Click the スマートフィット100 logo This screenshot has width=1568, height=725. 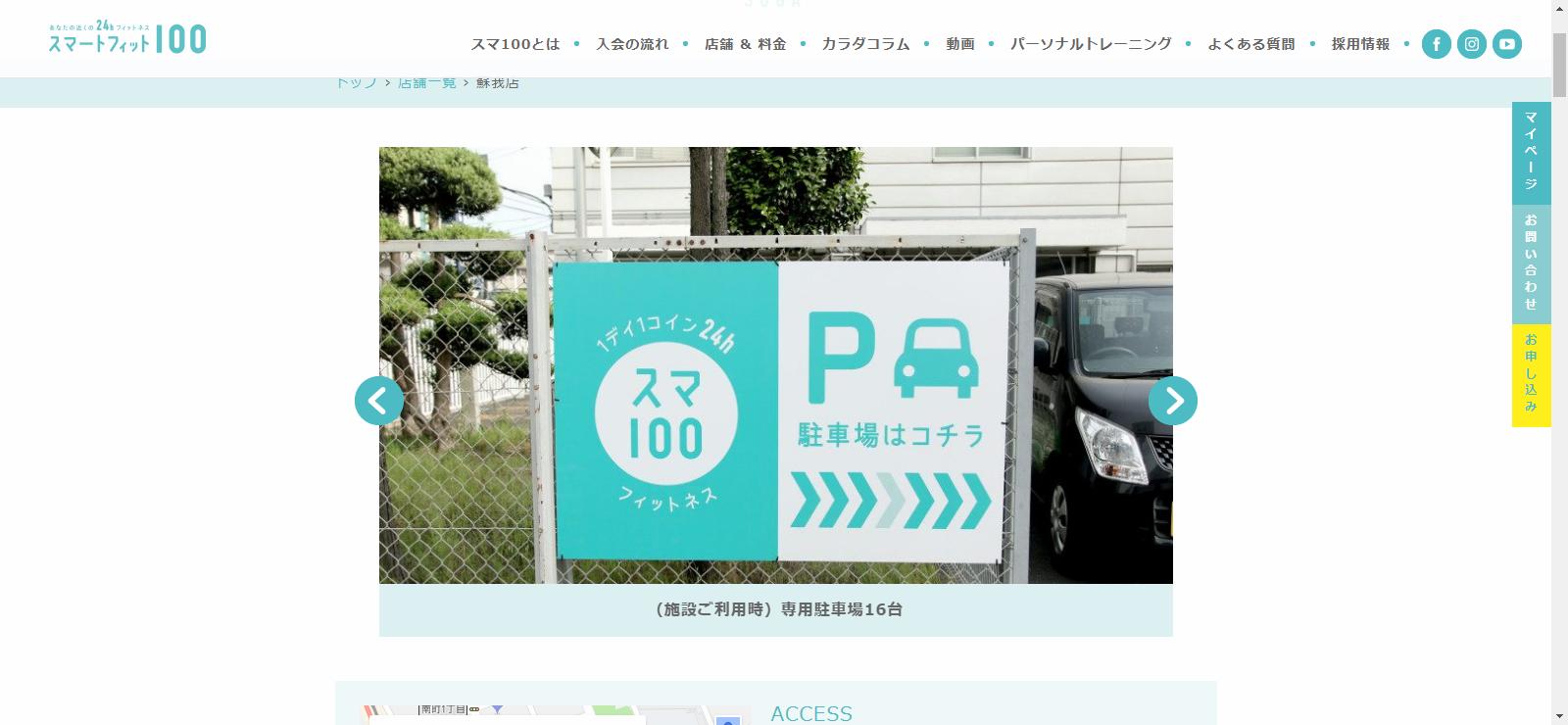(127, 37)
